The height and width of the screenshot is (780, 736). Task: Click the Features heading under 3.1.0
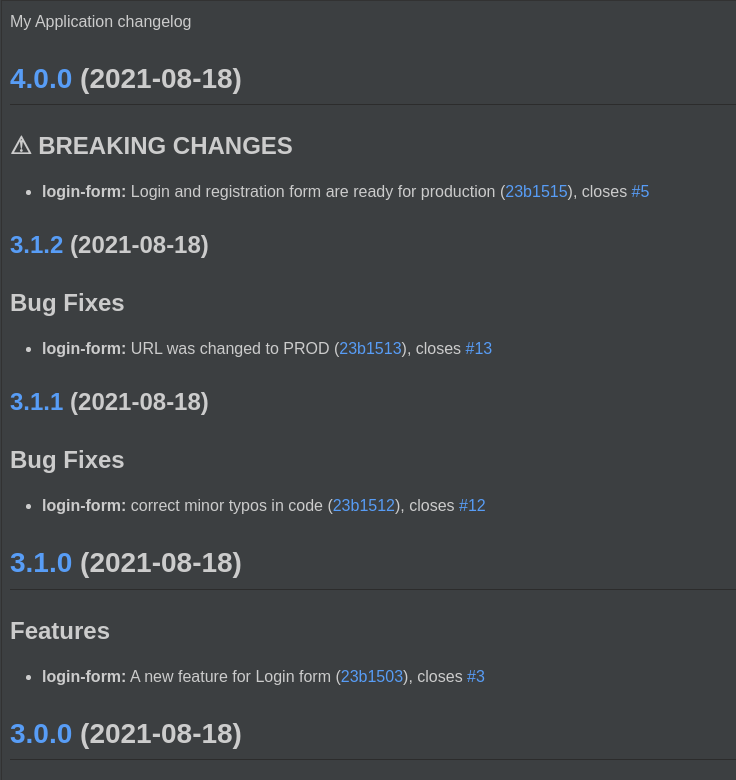pyautogui.click(x=60, y=631)
